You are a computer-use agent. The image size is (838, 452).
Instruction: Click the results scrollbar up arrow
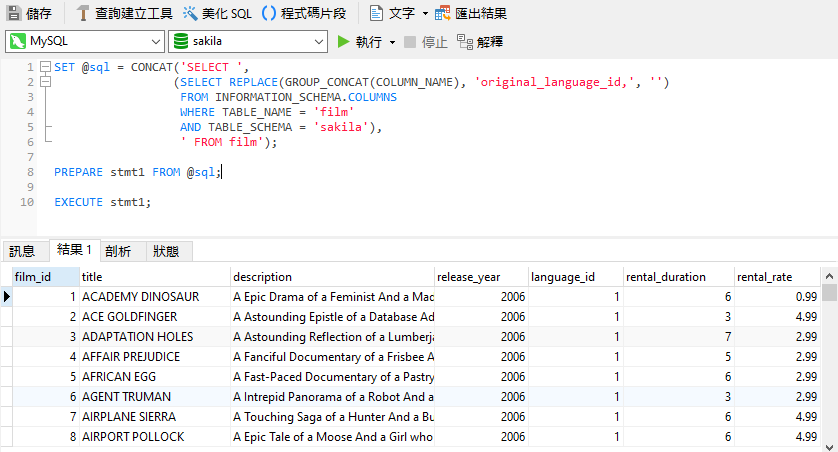click(x=829, y=276)
